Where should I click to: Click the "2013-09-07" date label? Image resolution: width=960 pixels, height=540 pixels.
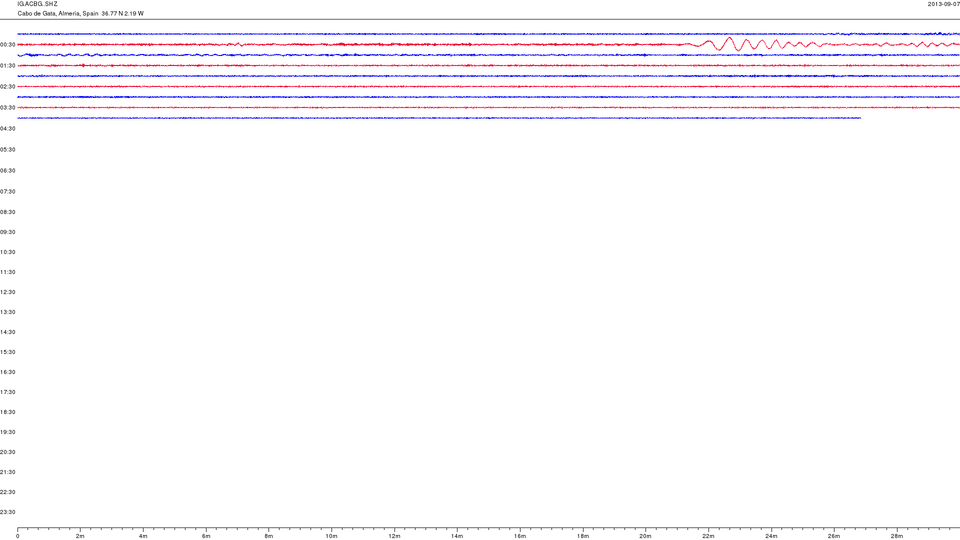(943, 4)
